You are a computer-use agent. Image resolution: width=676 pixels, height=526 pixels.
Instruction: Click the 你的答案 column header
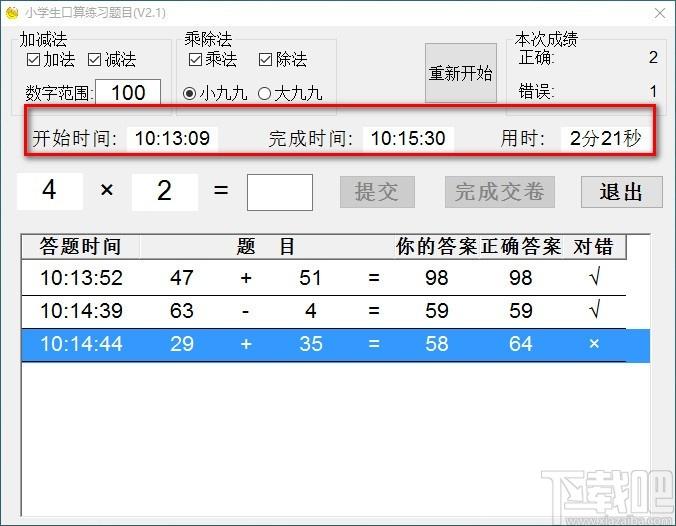[436, 247]
